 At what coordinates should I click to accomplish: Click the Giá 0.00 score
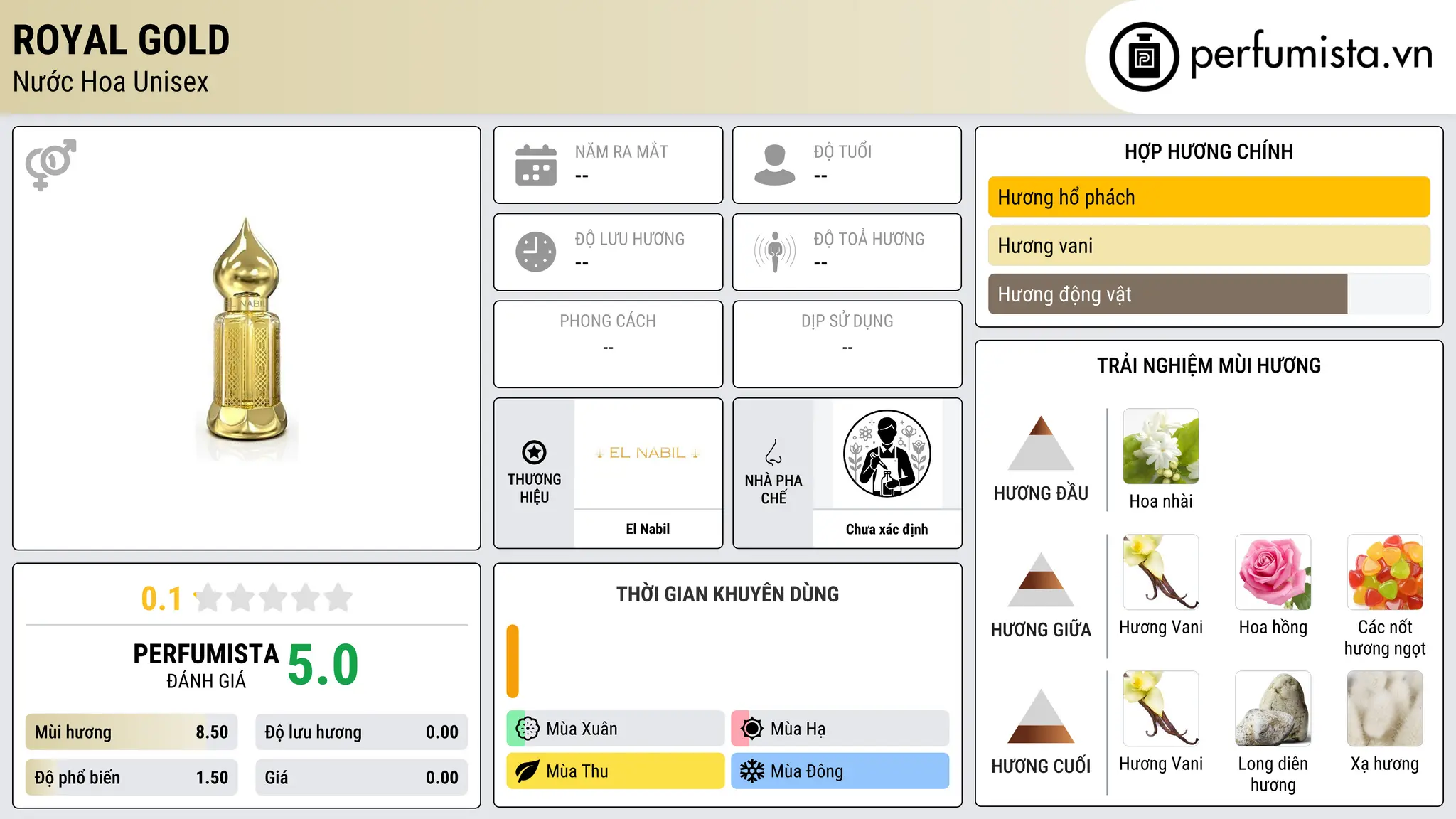361,778
